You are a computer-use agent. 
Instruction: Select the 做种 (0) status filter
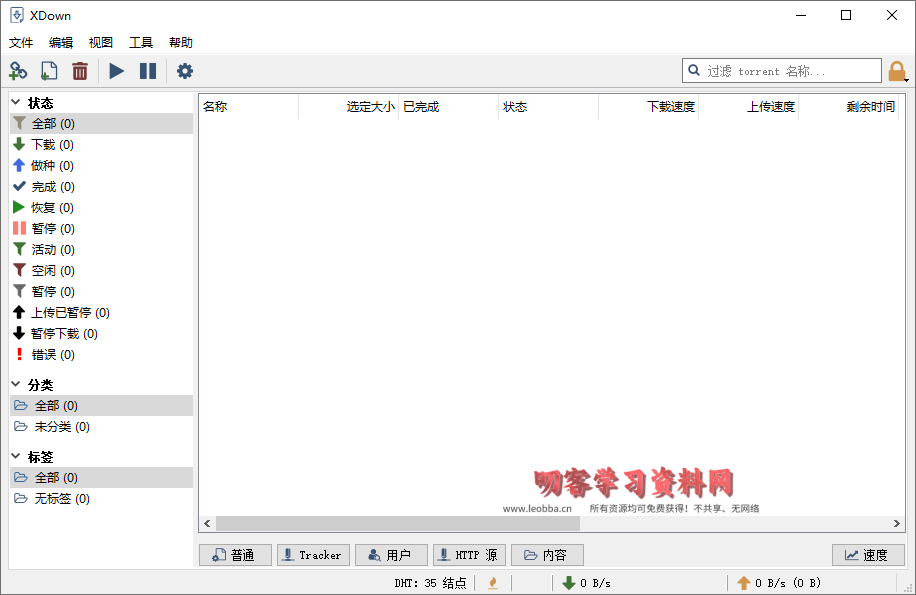[102, 166]
